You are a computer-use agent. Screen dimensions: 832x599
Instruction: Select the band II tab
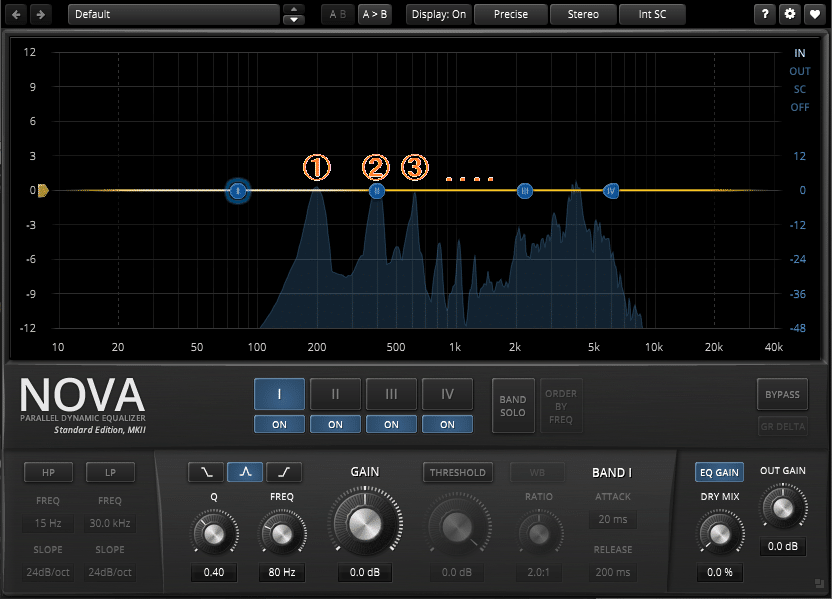point(335,394)
